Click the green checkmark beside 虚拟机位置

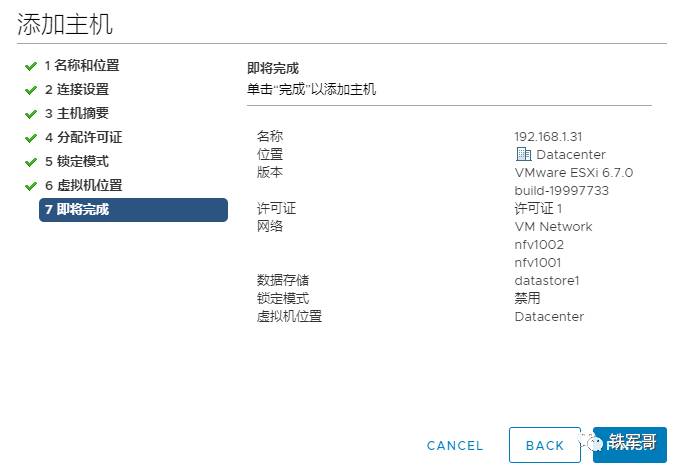coord(31,186)
